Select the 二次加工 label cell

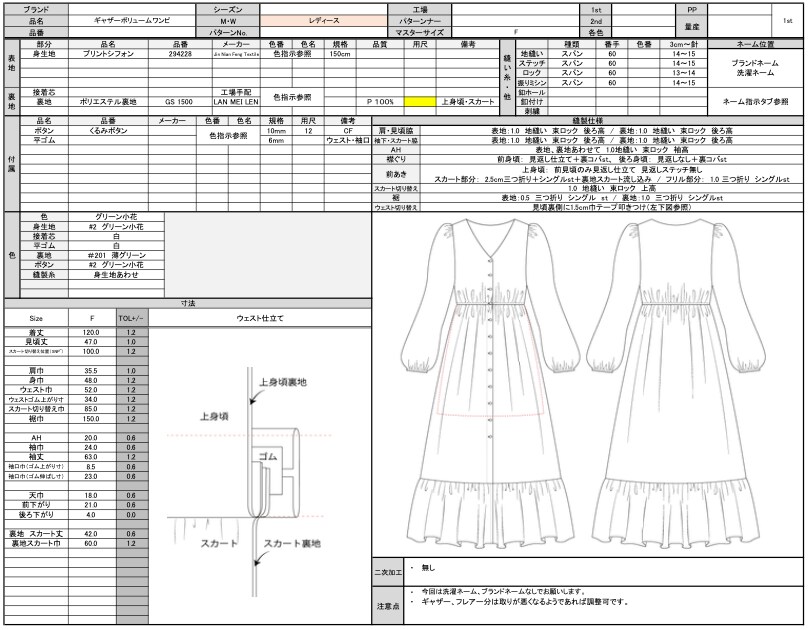[x=387, y=572]
